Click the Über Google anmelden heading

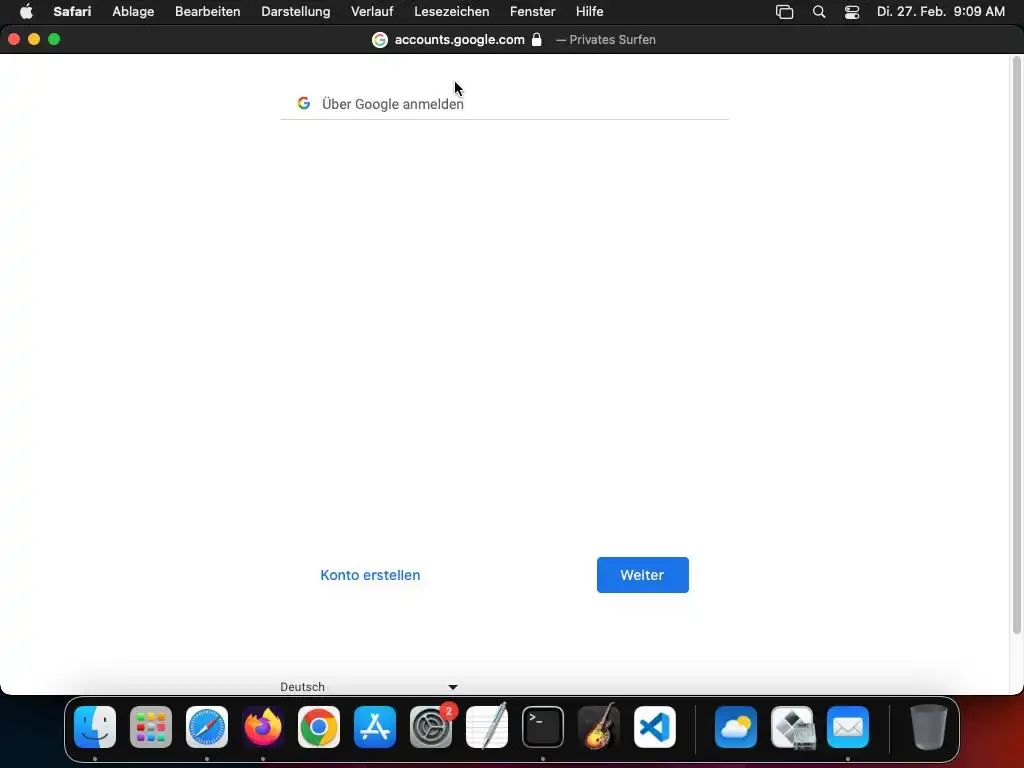[392, 104]
